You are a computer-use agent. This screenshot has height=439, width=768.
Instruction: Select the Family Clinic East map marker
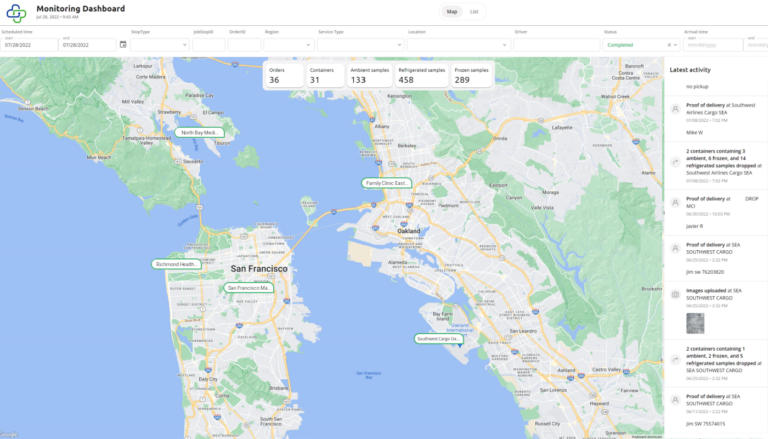point(386,183)
